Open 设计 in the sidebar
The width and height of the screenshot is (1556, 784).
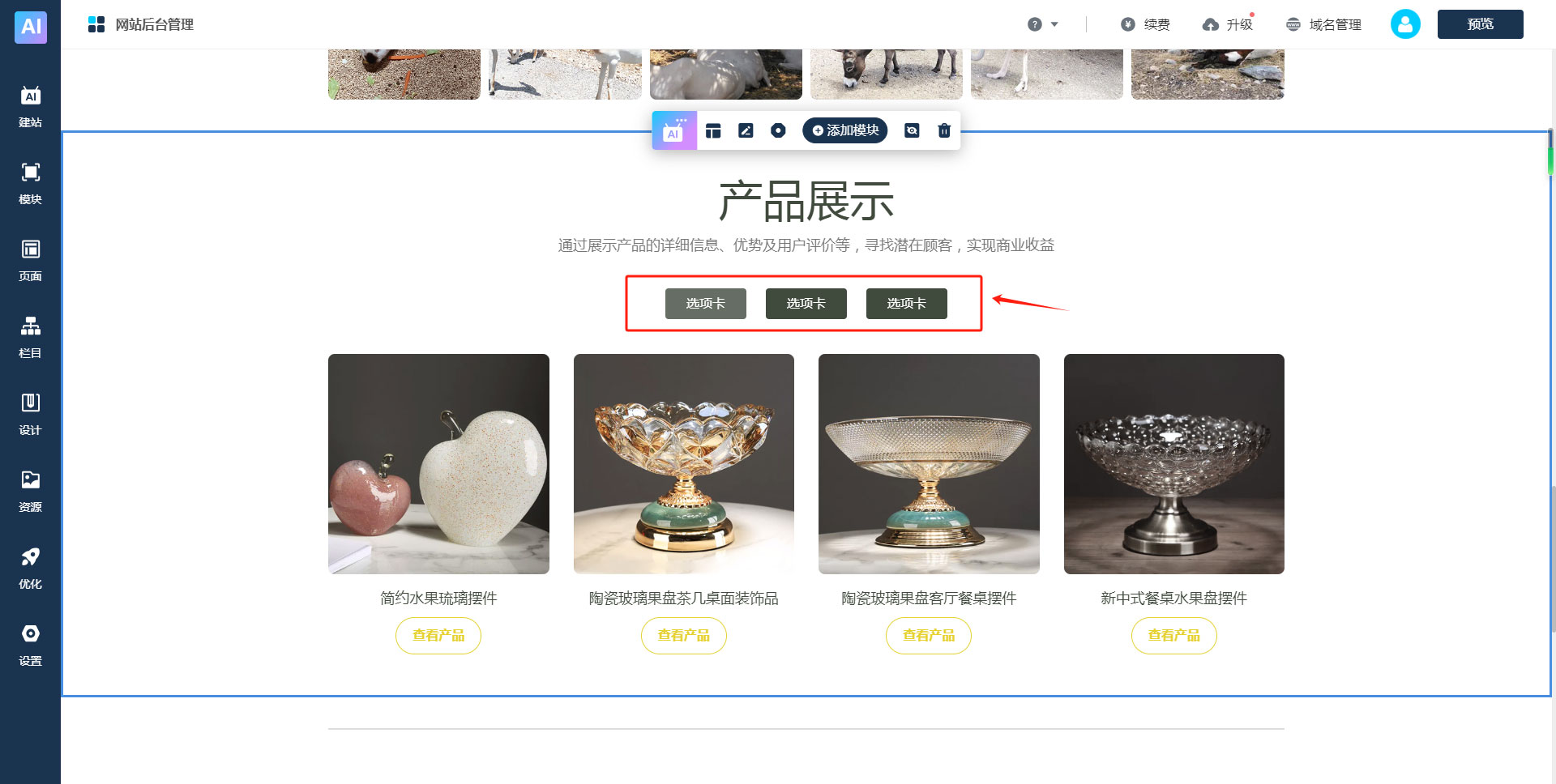(30, 415)
